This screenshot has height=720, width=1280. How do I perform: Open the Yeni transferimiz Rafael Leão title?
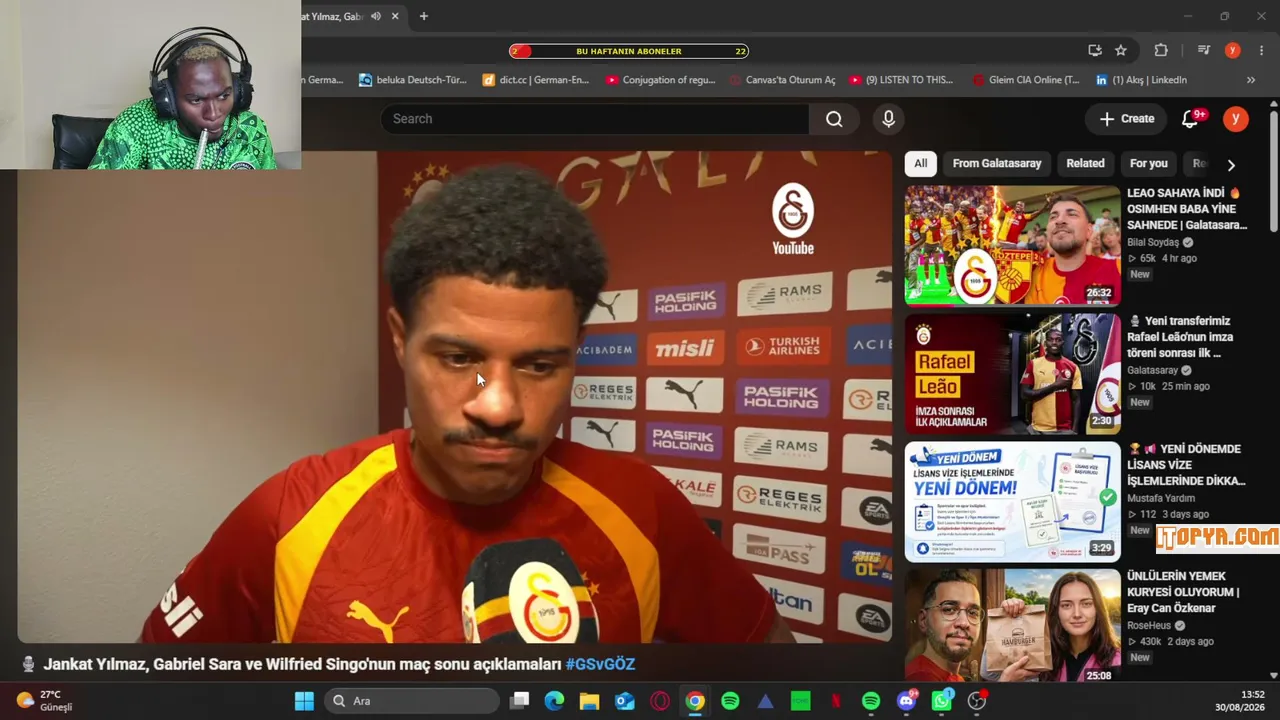click(x=1180, y=337)
